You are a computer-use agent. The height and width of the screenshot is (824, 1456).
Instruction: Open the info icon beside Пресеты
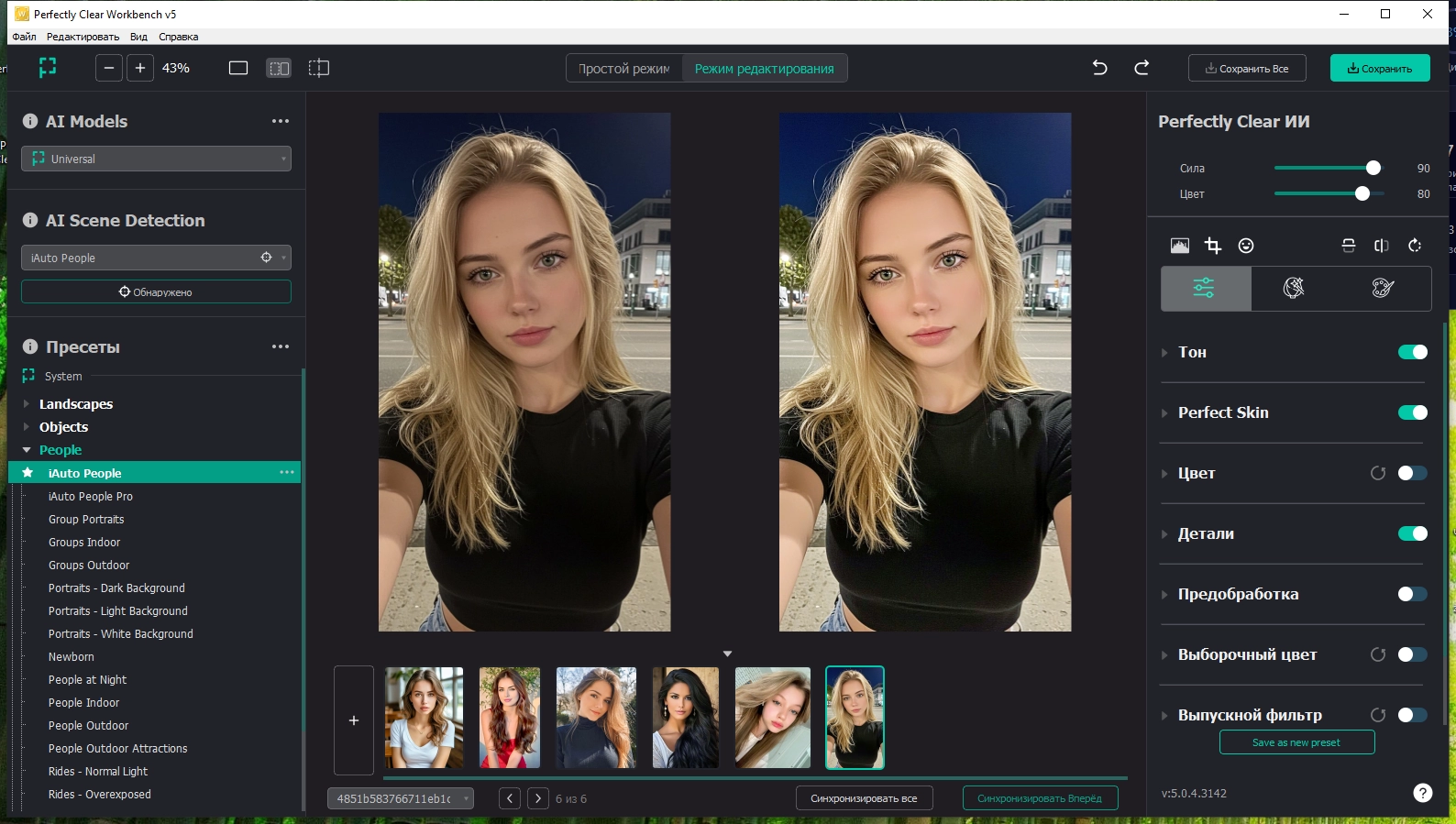[x=30, y=346]
